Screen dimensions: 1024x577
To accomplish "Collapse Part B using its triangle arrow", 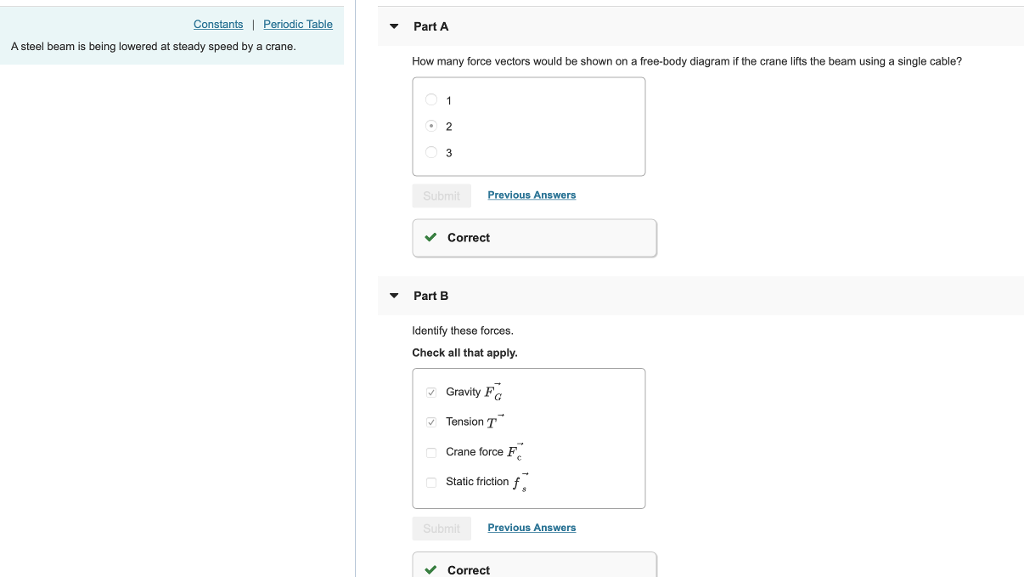I will tap(394, 296).
